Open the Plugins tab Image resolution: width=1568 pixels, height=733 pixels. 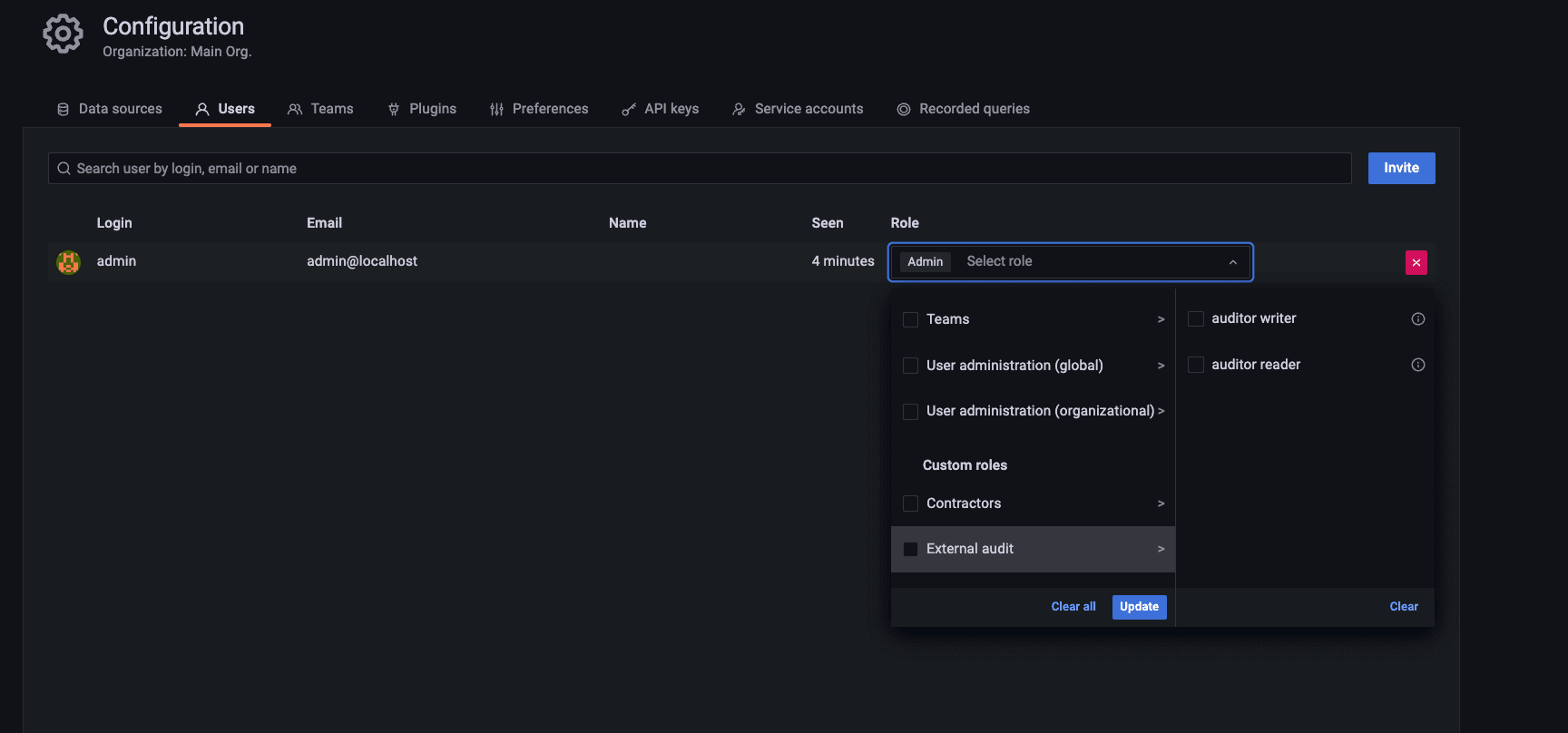click(422, 109)
